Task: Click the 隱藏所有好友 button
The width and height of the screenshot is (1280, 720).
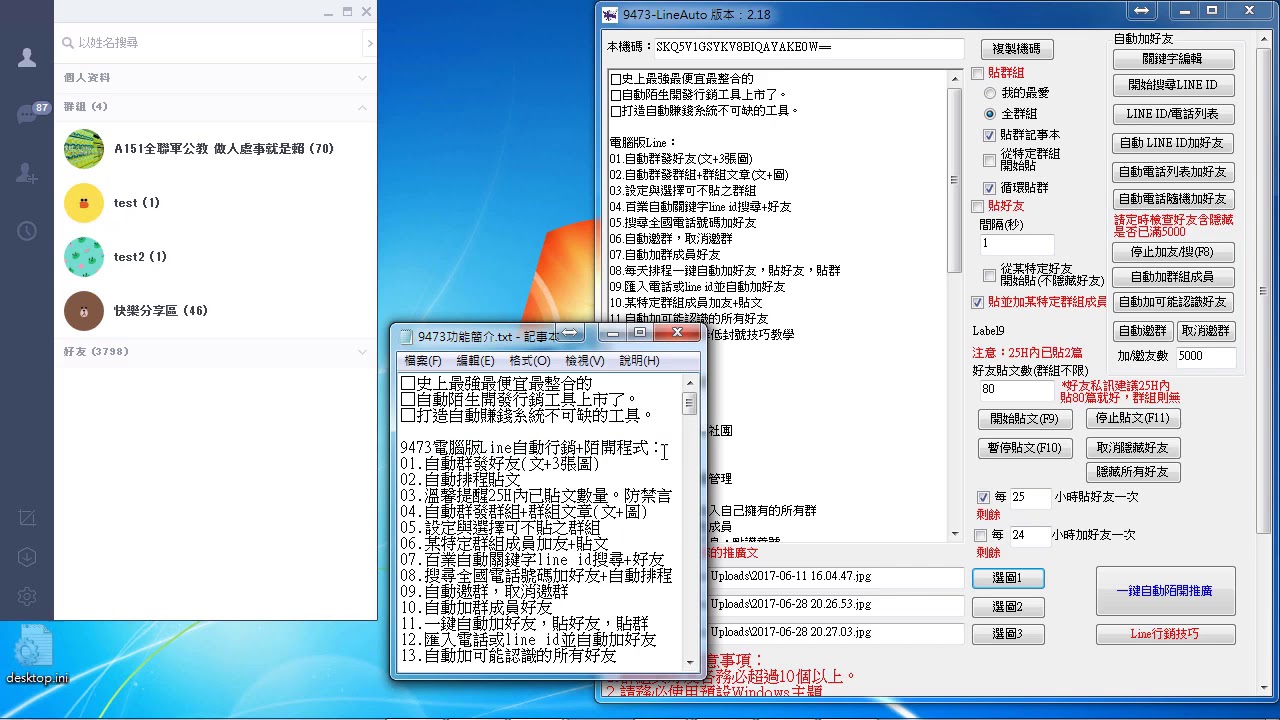Action: tap(1132, 472)
